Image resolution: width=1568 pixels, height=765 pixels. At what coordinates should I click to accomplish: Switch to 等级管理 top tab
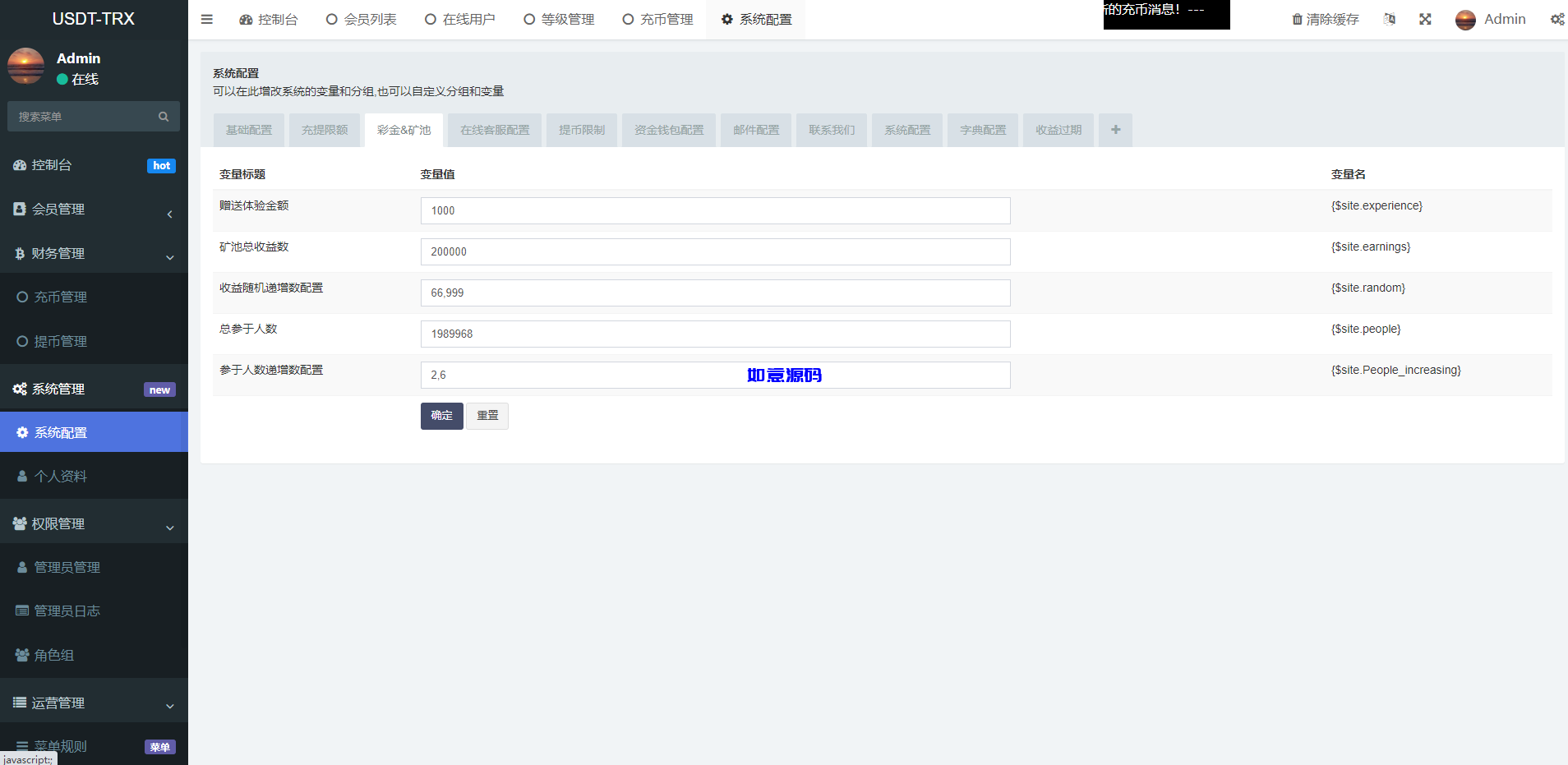(559, 19)
